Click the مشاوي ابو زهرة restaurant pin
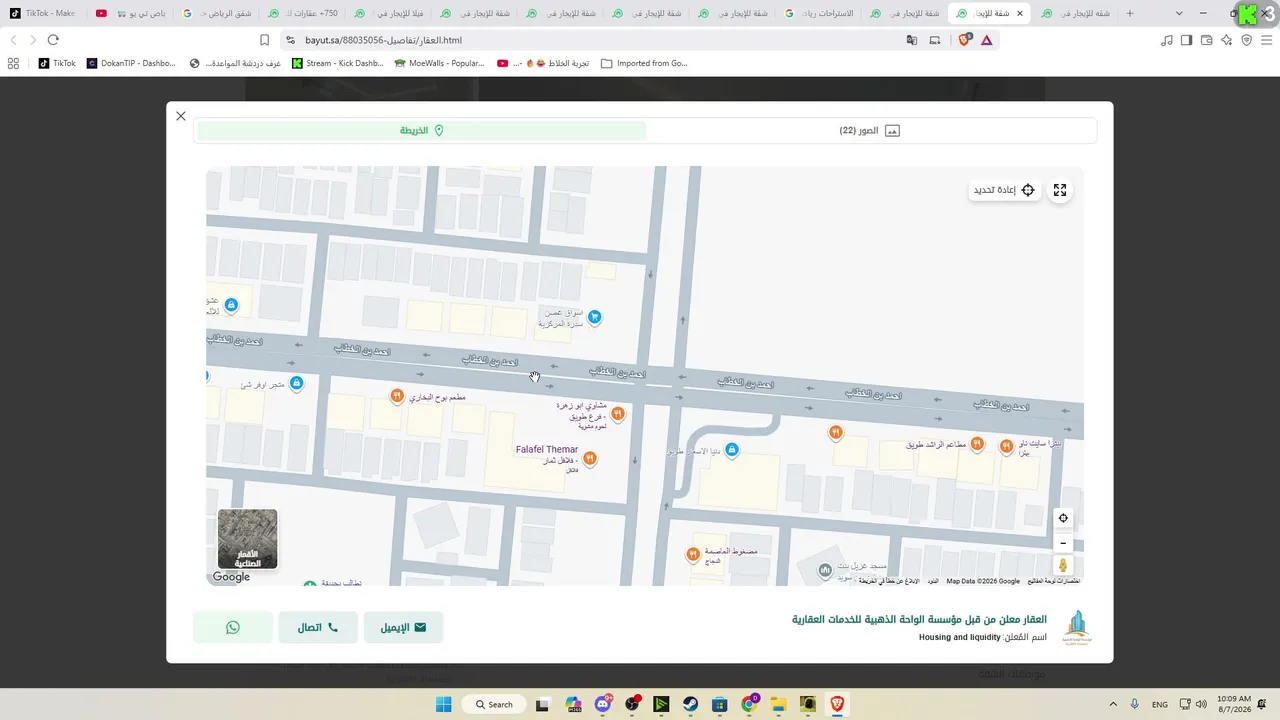 [x=618, y=413]
